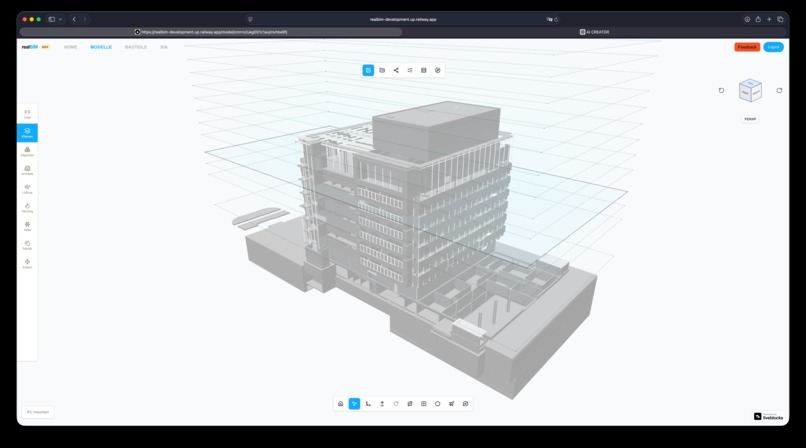Click the blue Logout button
Viewport: 806px width, 448px height.
click(x=773, y=47)
